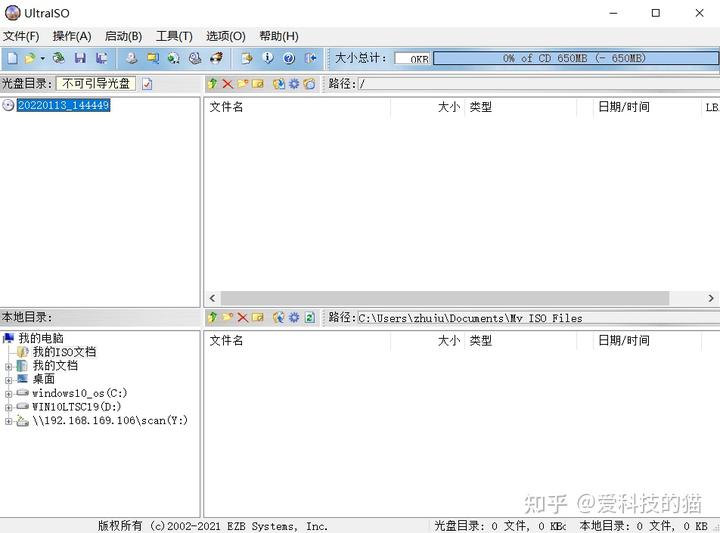This screenshot has height=533, width=720.
Task: Click the page with yellow arrow toolbar icon
Action: [x=247, y=58]
